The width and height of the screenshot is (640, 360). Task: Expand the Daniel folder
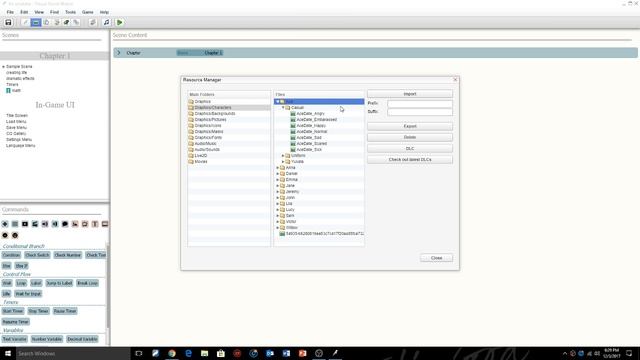(x=278, y=173)
